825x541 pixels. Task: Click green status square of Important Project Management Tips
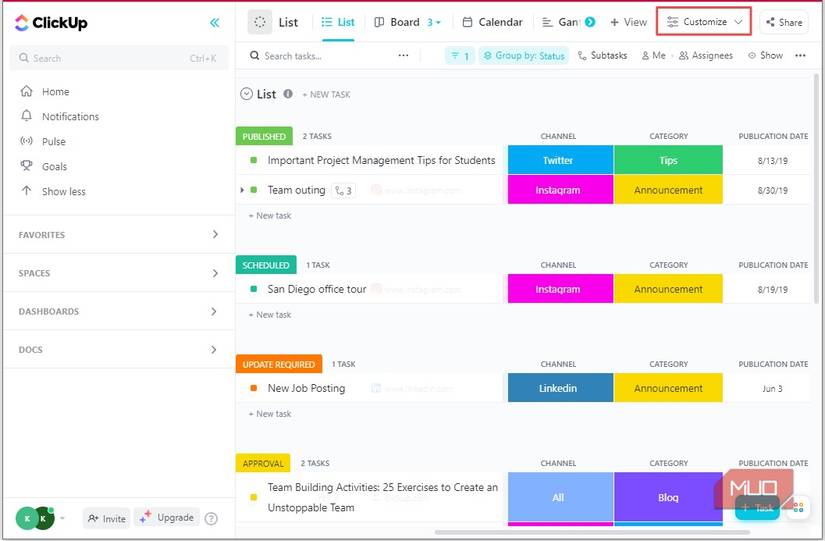254,160
